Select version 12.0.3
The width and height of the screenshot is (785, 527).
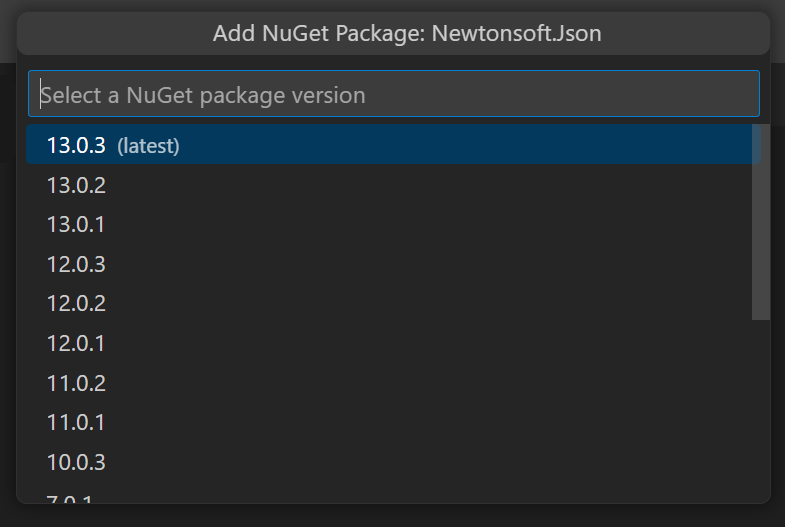[x=76, y=264]
